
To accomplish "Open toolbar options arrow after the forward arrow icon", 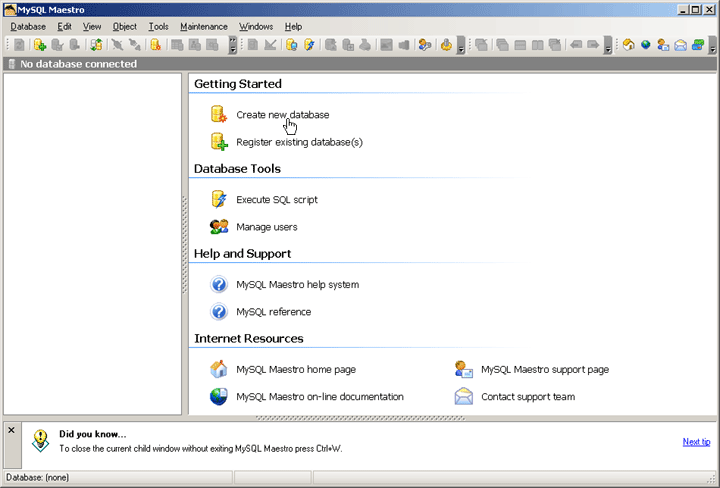I will [x=608, y=45].
